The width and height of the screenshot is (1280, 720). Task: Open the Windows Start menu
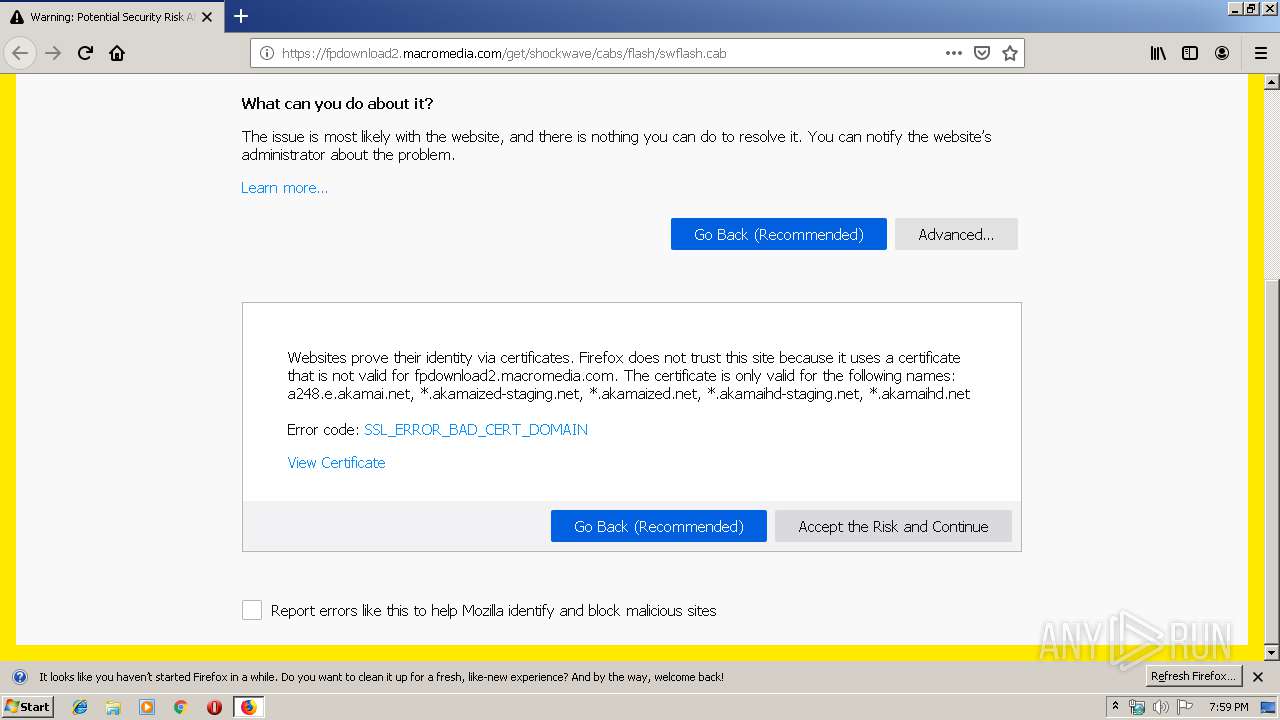click(x=28, y=707)
